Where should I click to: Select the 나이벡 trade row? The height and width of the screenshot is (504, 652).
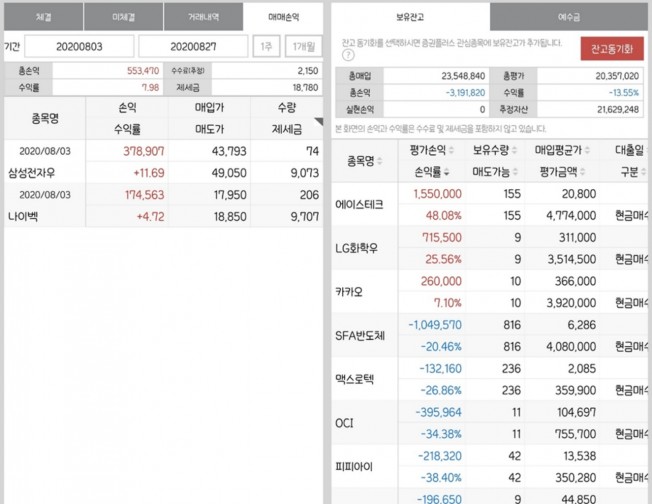[x=163, y=205]
